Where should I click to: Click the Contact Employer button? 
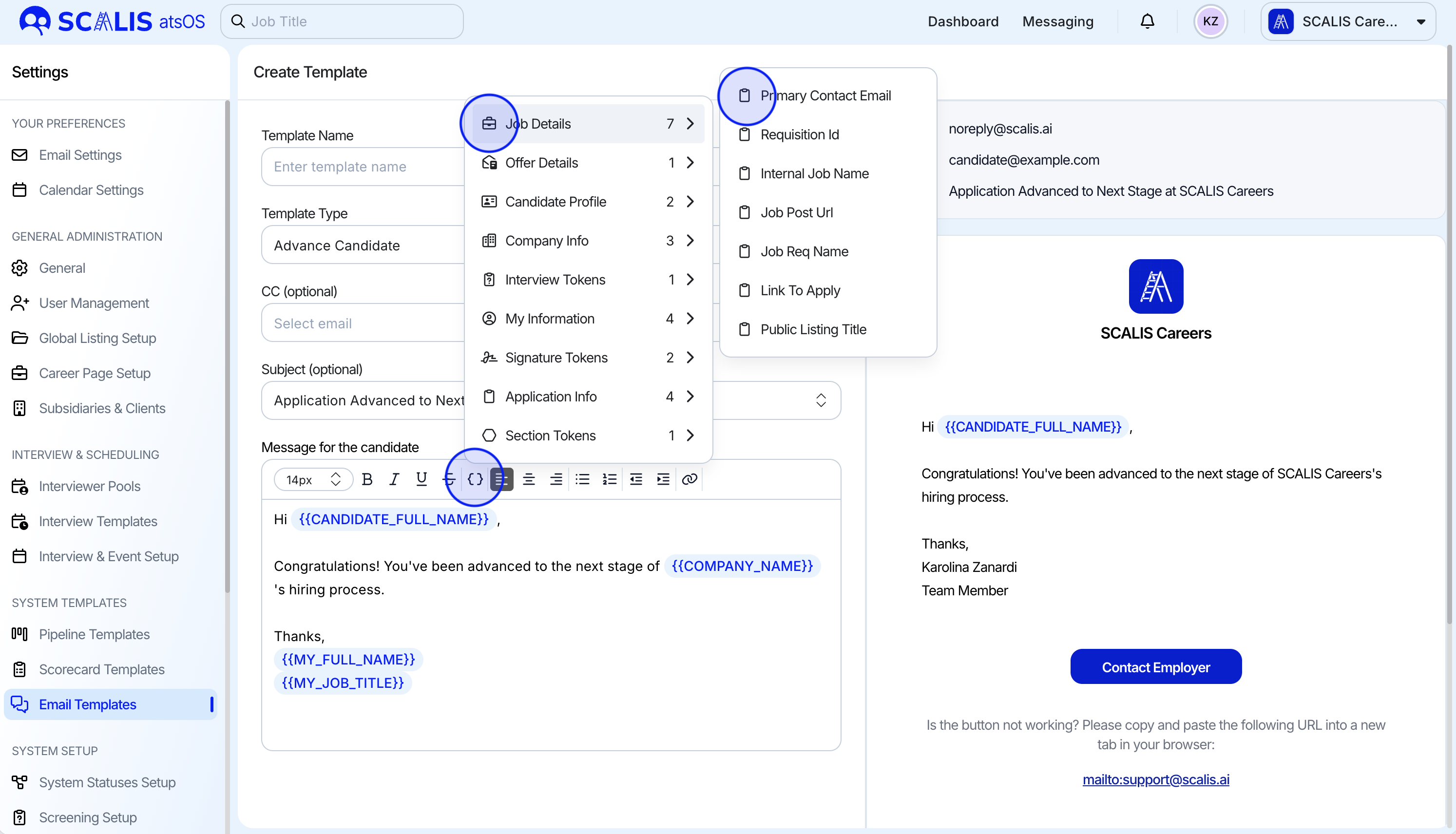[x=1155, y=667]
